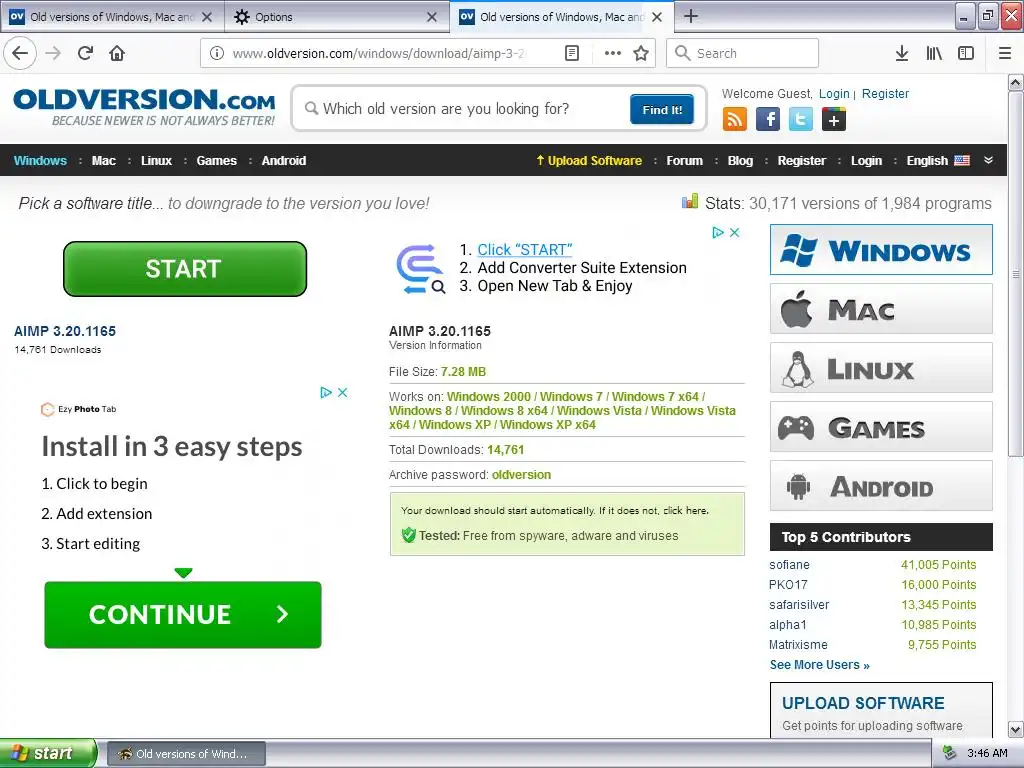Image resolution: width=1024 pixels, height=768 pixels.
Task: Open the Forum link in nav bar
Action: 684,161
